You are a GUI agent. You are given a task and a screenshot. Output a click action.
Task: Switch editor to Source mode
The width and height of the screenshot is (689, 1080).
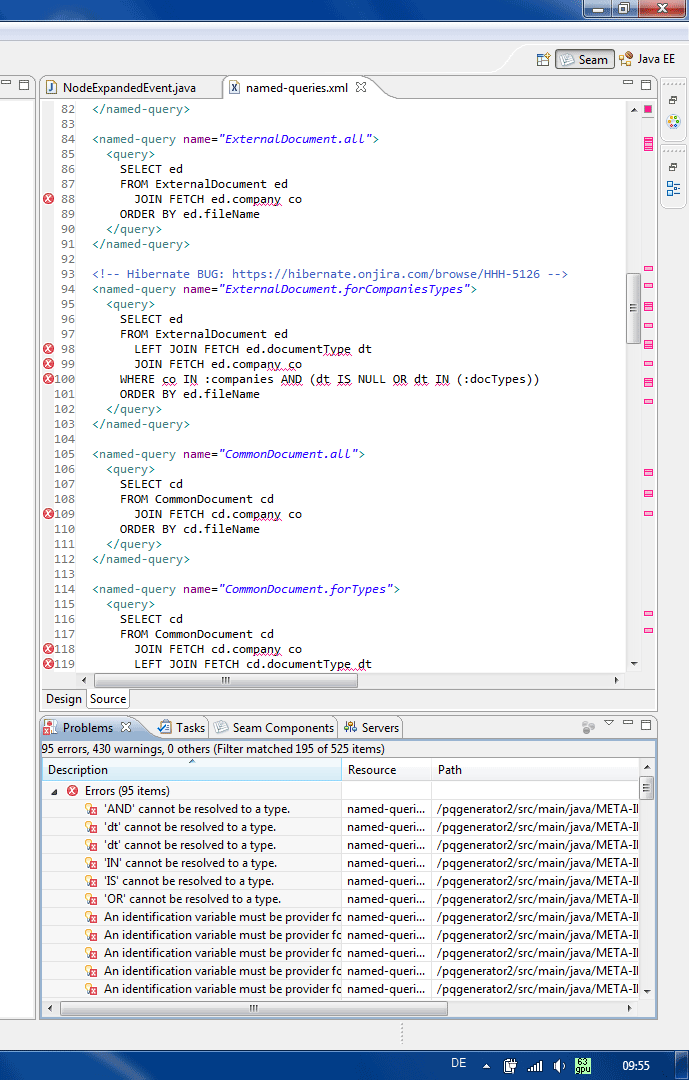coord(108,699)
